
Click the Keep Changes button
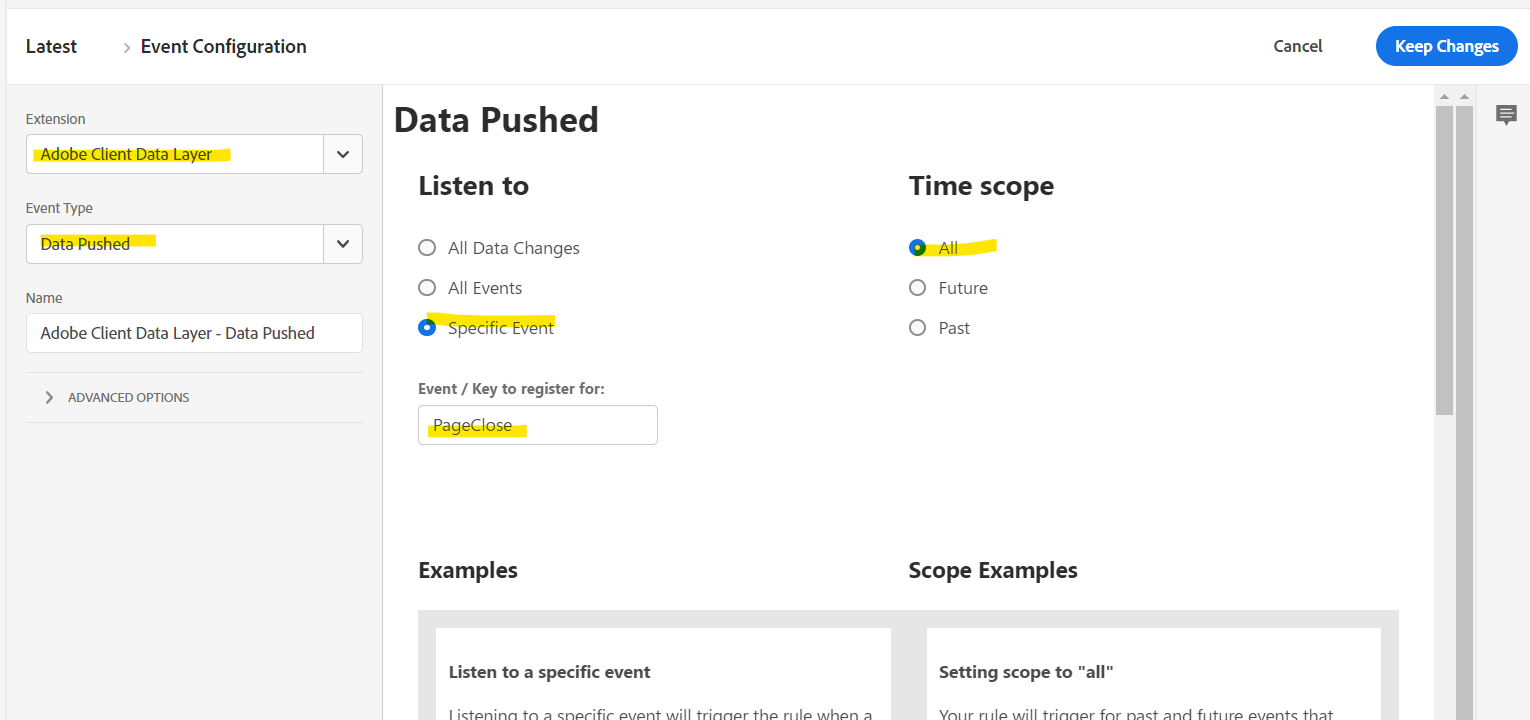point(1446,46)
